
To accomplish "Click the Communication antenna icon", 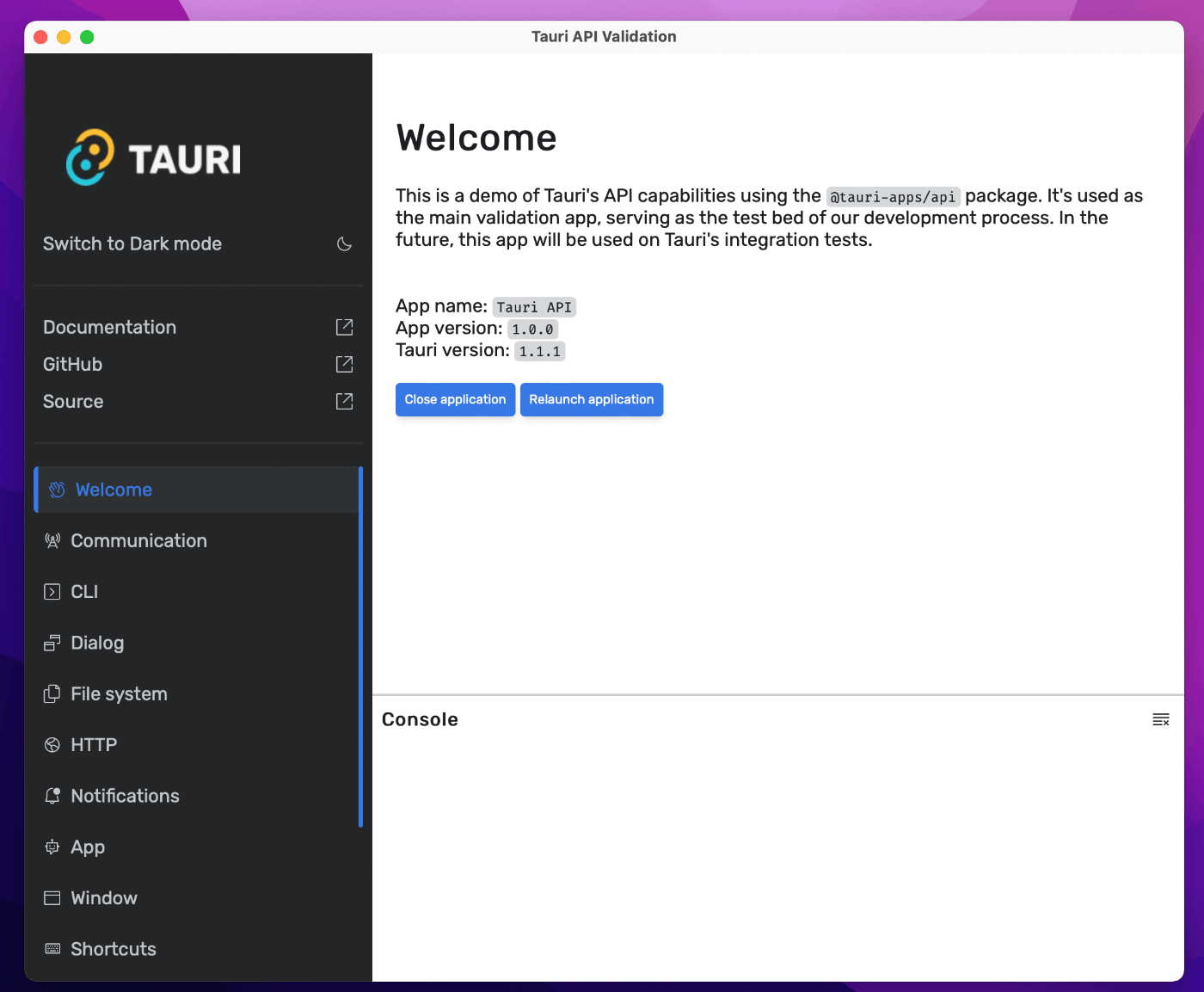I will [x=52, y=540].
